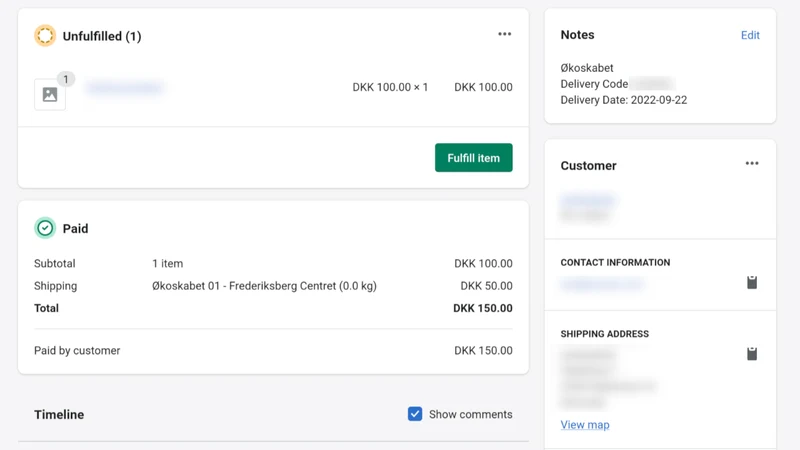This screenshot has width=800, height=450.
Task: Click the Fulfill item button
Action: point(473,158)
